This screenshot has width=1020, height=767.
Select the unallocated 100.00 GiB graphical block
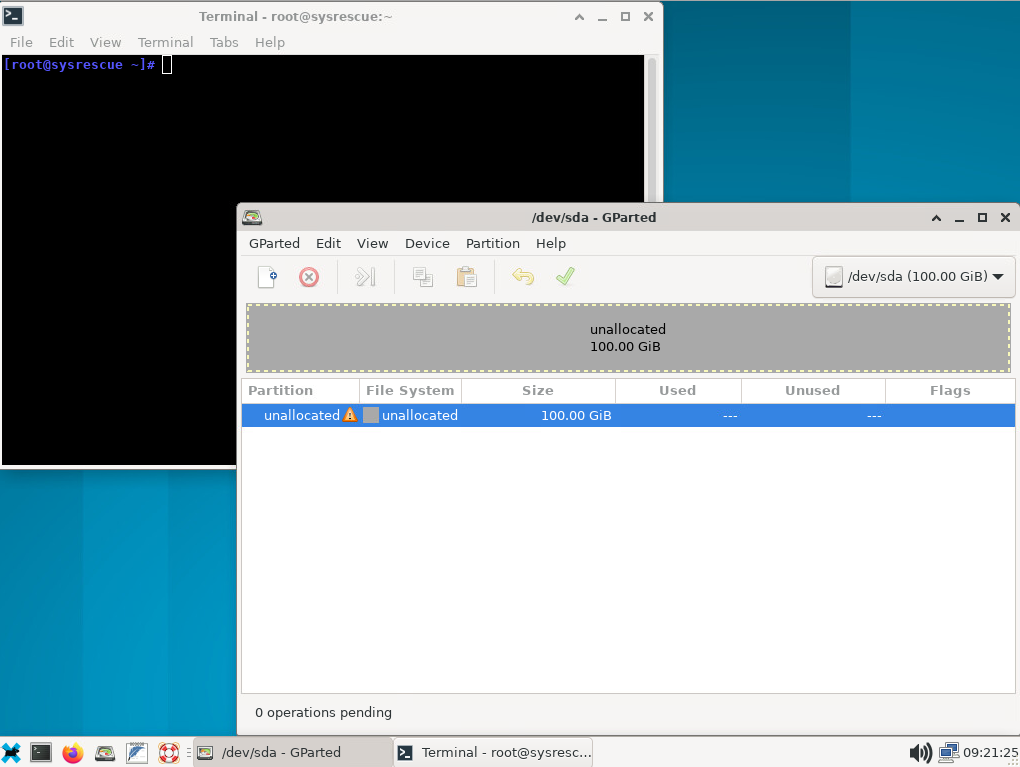point(628,338)
